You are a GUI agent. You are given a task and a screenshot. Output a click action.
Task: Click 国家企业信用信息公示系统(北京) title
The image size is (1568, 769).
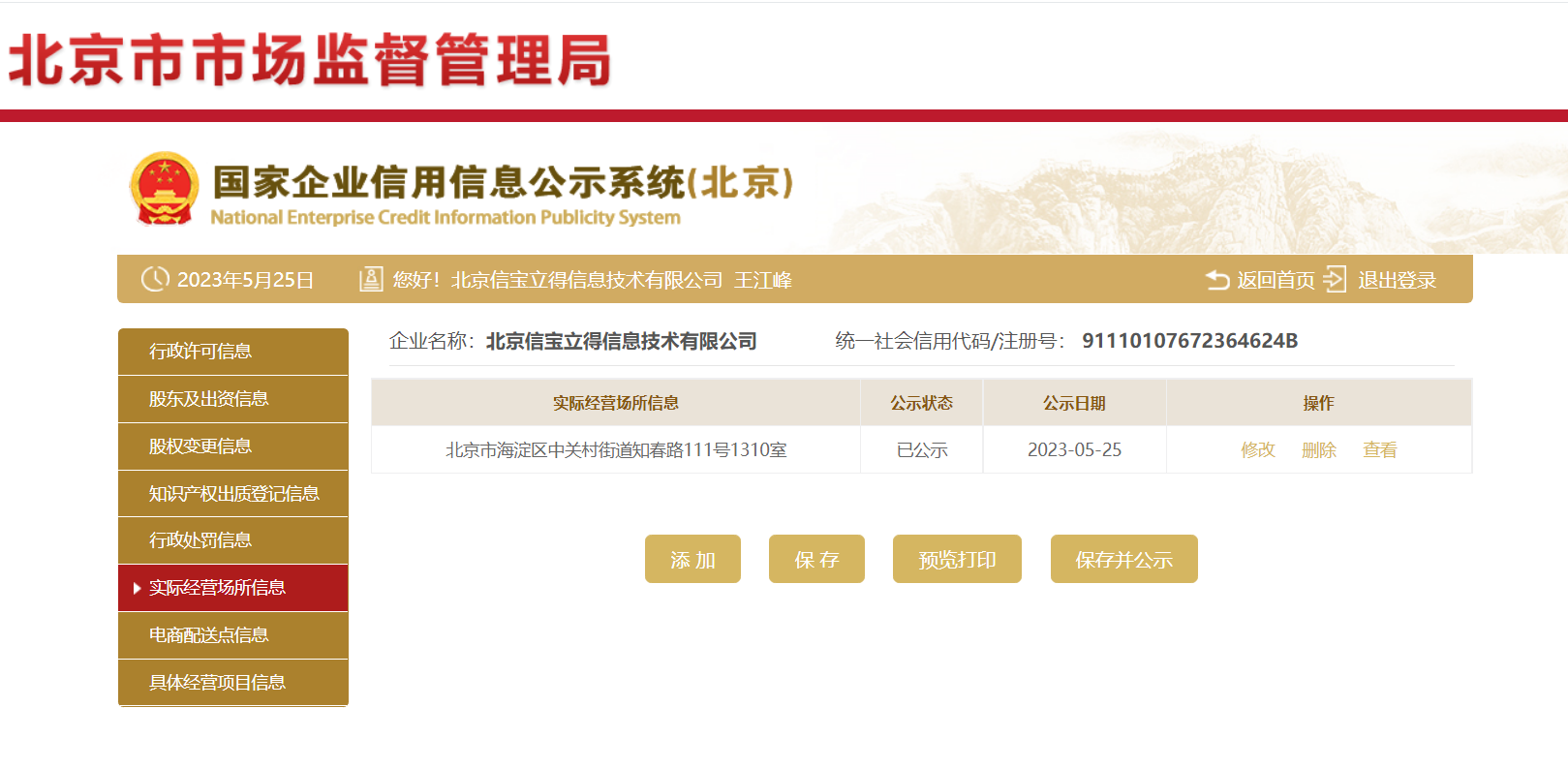tap(503, 182)
